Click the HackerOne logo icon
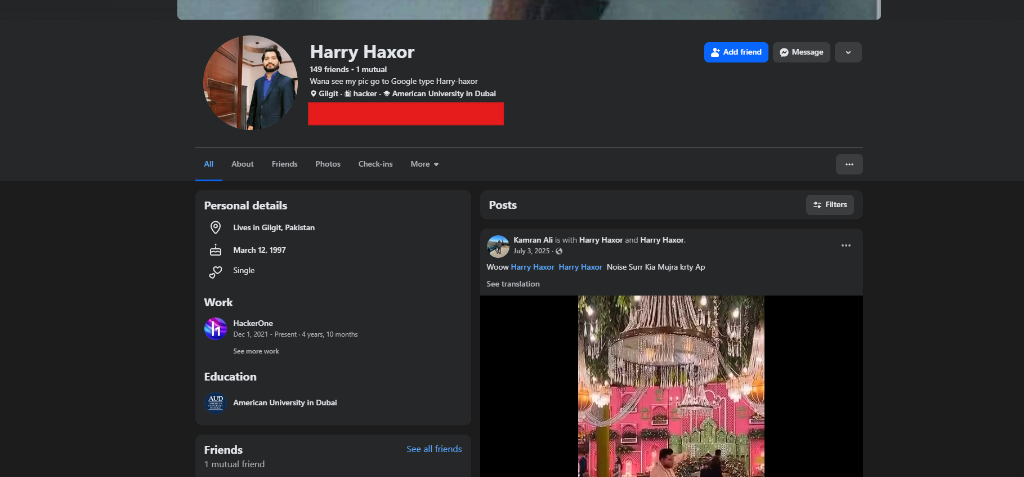Image resolution: width=1024 pixels, height=477 pixels. tap(216, 328)
